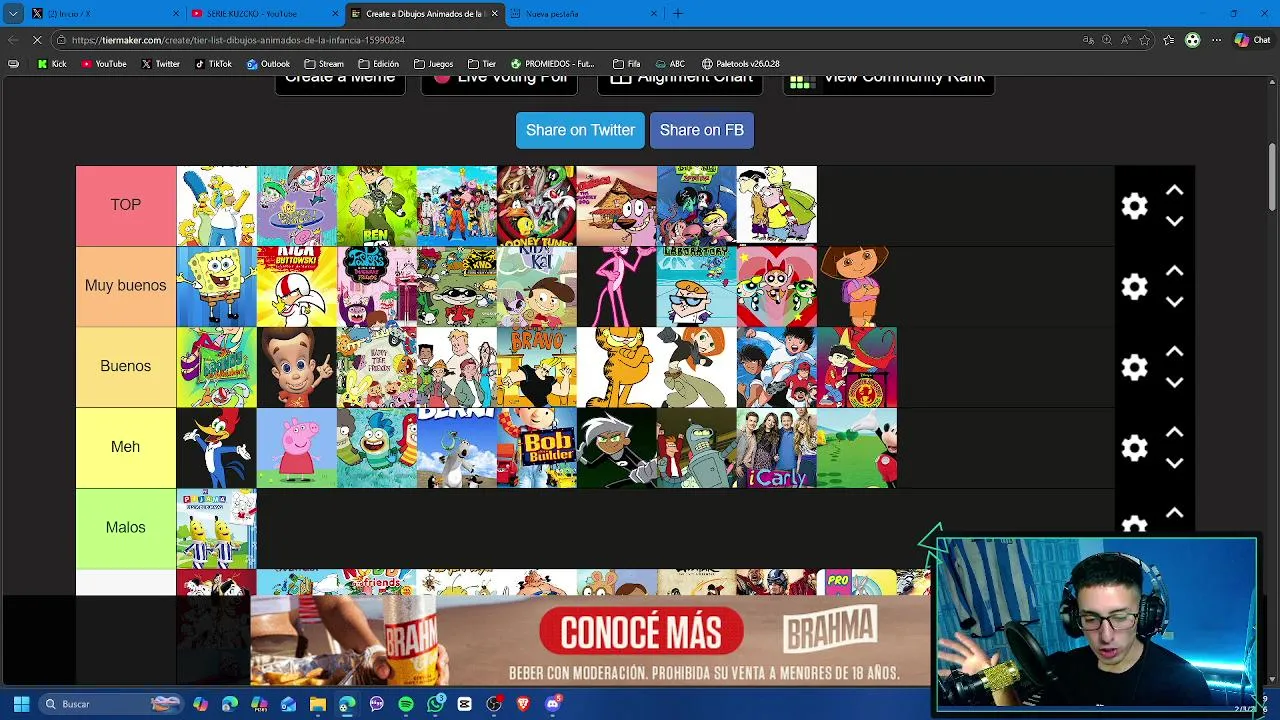Select the Malos tier label

126,527
